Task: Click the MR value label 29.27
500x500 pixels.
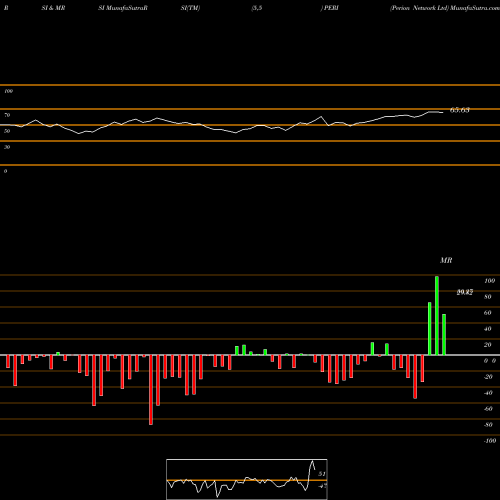Action: pyautogui.click(x=465, y=292)
